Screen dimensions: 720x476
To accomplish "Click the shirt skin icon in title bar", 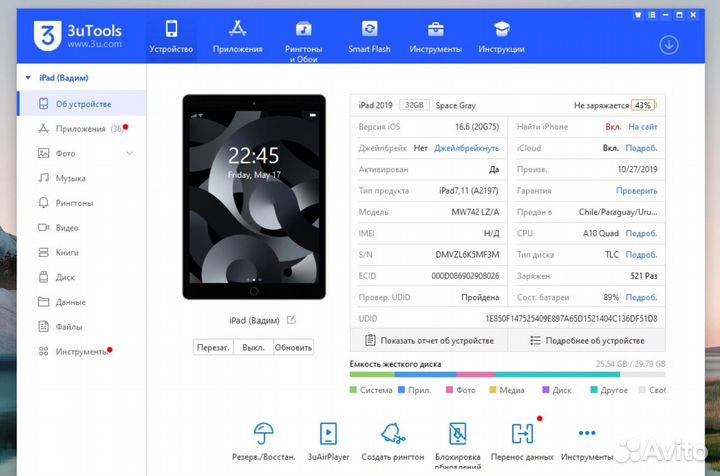I will 638,15.
